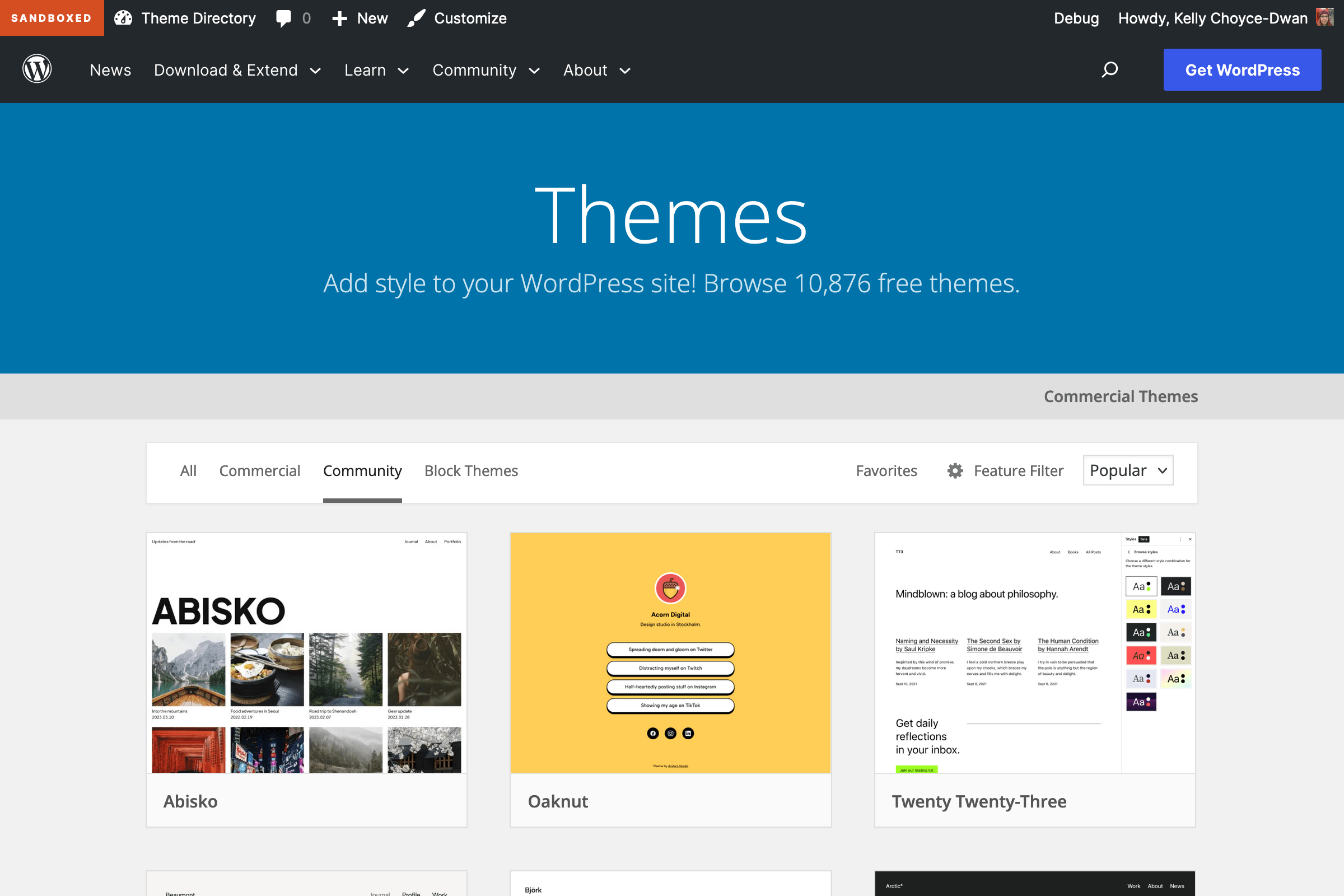Switch to the Block Themes tab
The height and width of the screenshot is (896, 1344).
(x=471, y=470)
